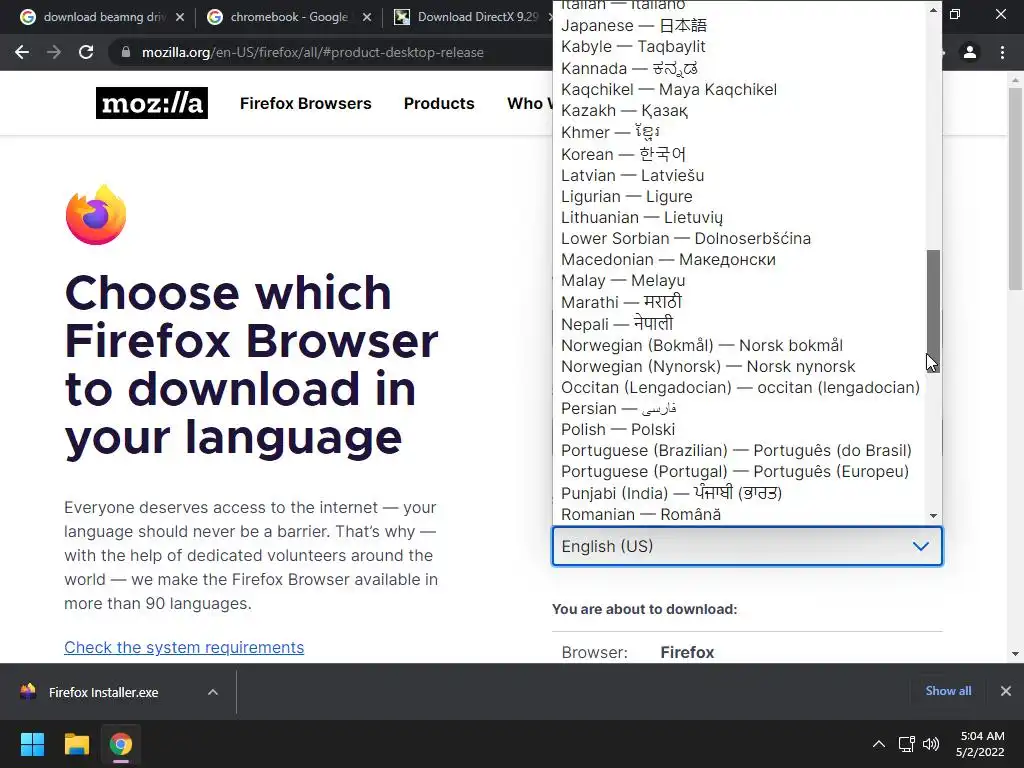Click the page vertical scrollbar thumb

coord(1016,188)
